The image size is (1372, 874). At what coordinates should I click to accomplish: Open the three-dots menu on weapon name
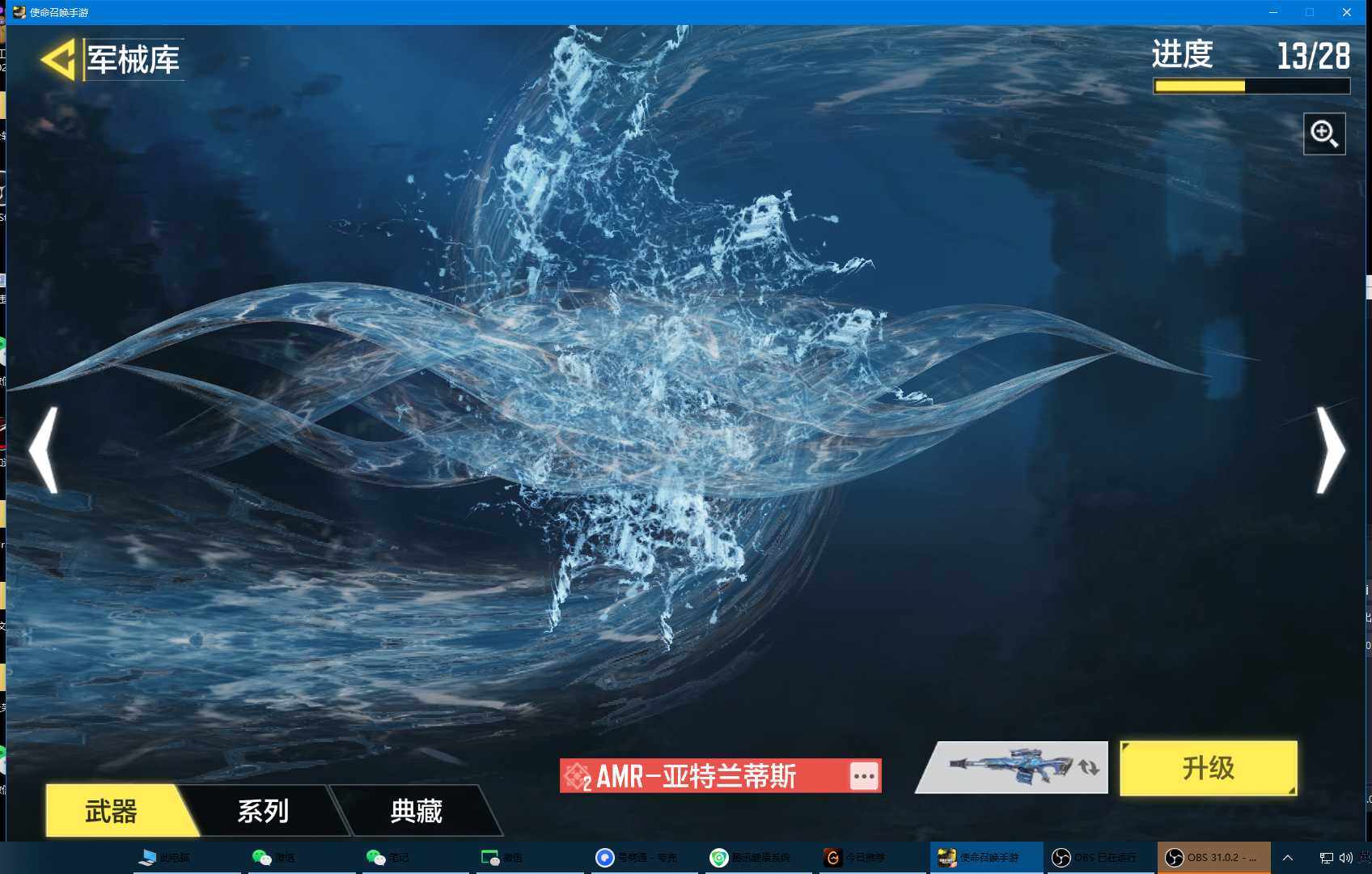[x=864, y=776]
